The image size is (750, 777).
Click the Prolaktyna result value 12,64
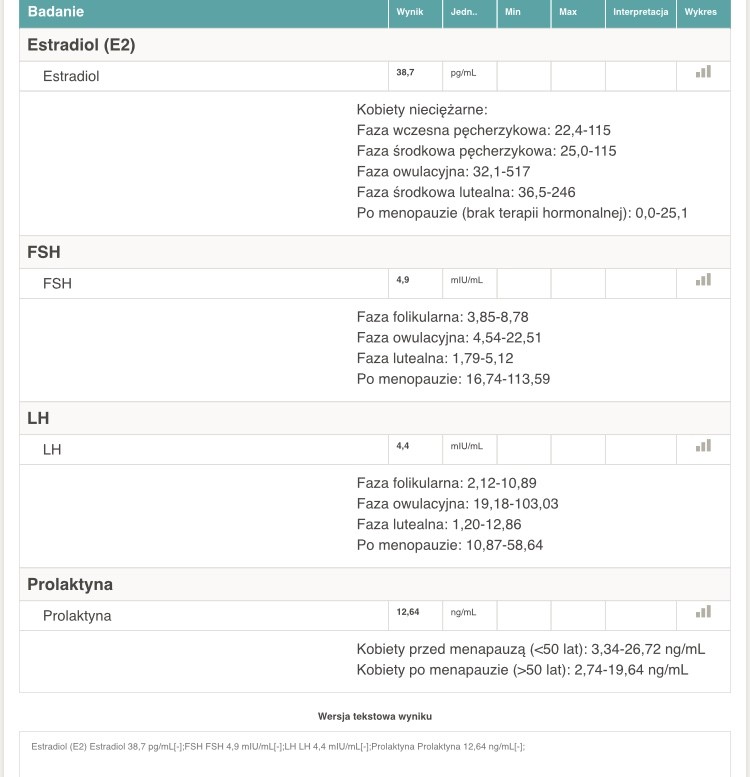point(407,613)
